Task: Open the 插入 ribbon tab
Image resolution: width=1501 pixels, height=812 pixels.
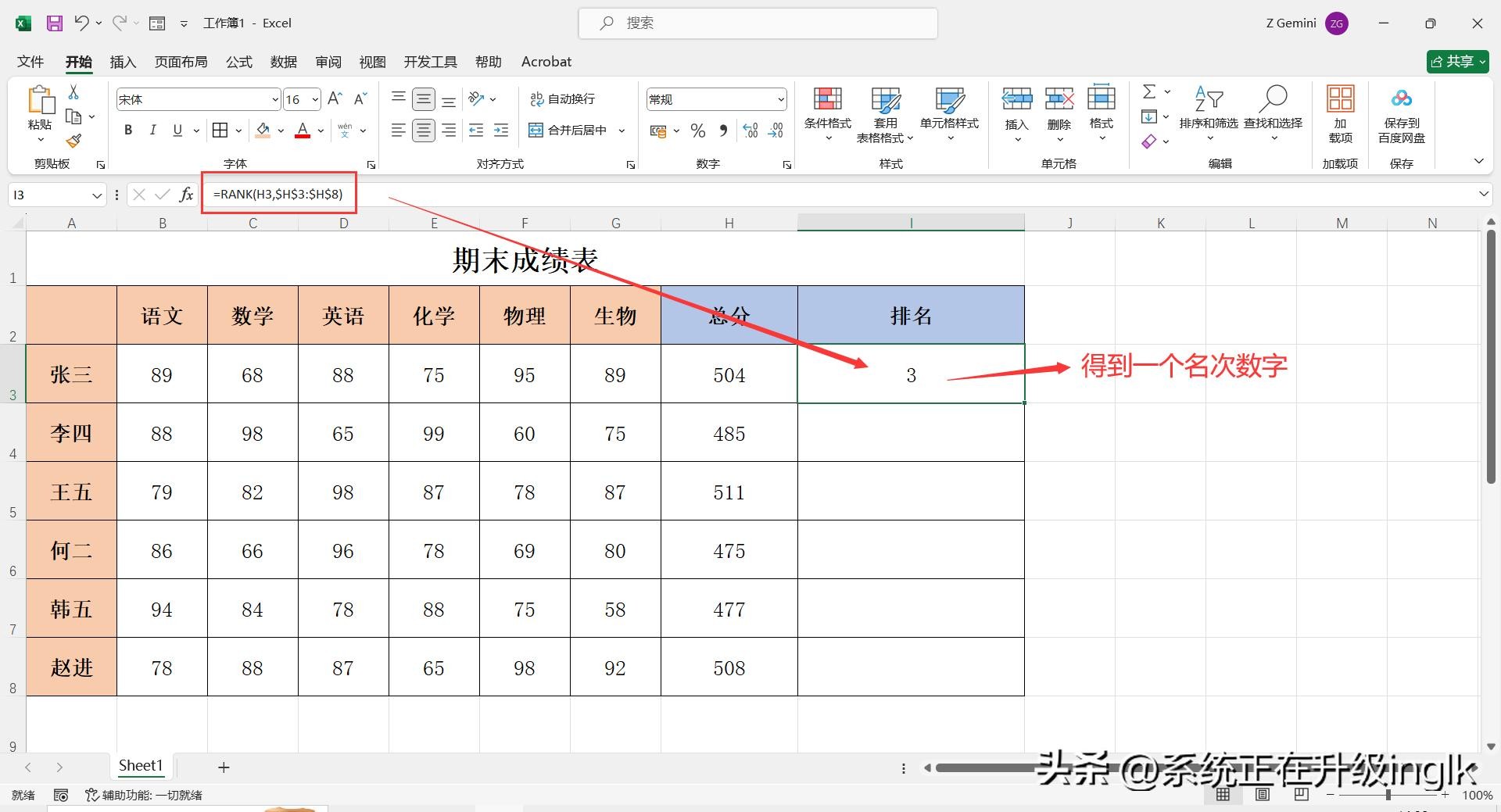Action: point(123,62)
